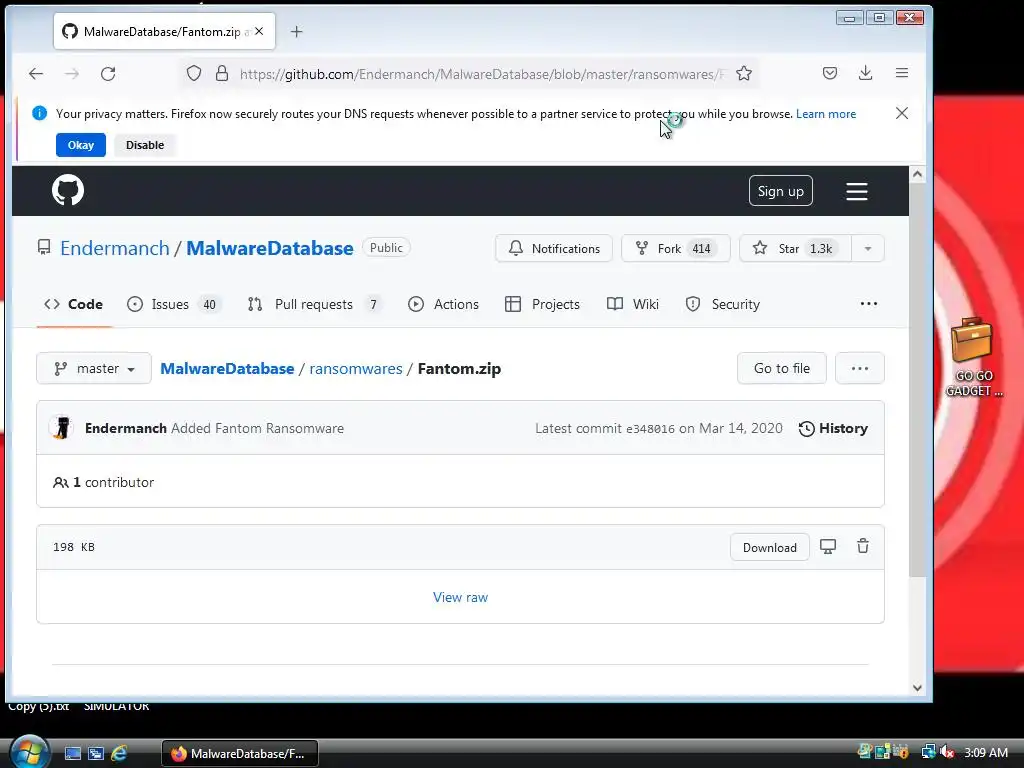Click the page scrollbar down arrow

tap(918, 688)
